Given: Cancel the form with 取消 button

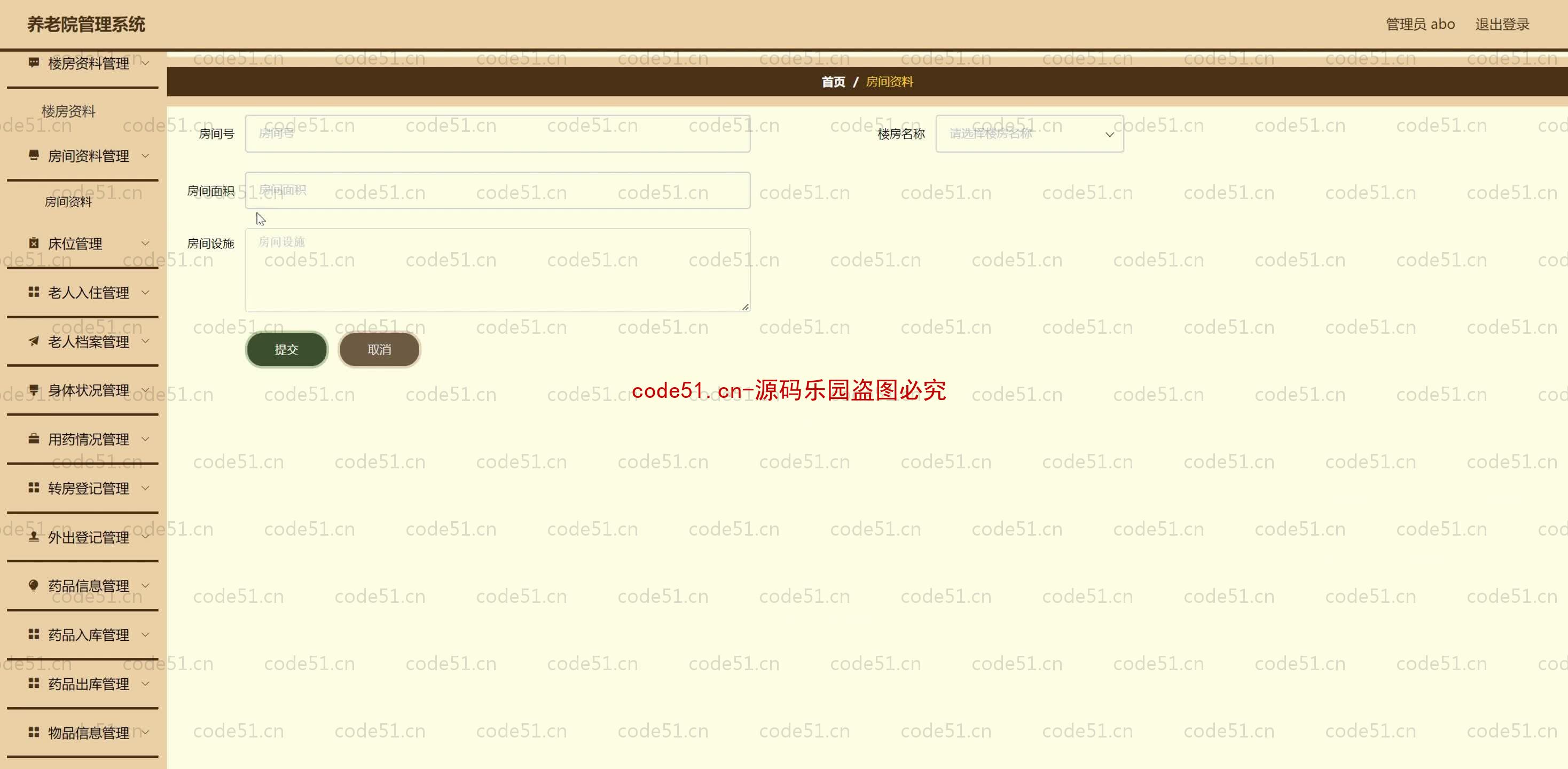Looking at the screenshot, I should 379,349.
